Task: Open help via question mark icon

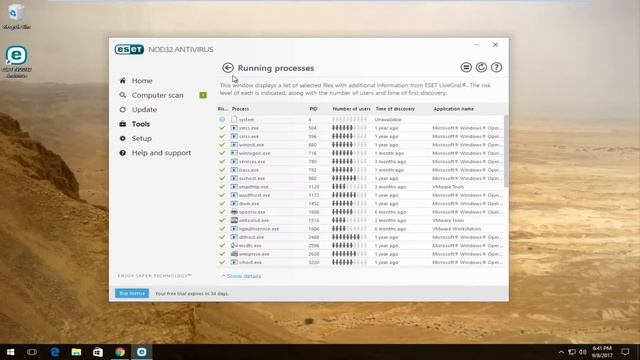Action: point(496,67)
